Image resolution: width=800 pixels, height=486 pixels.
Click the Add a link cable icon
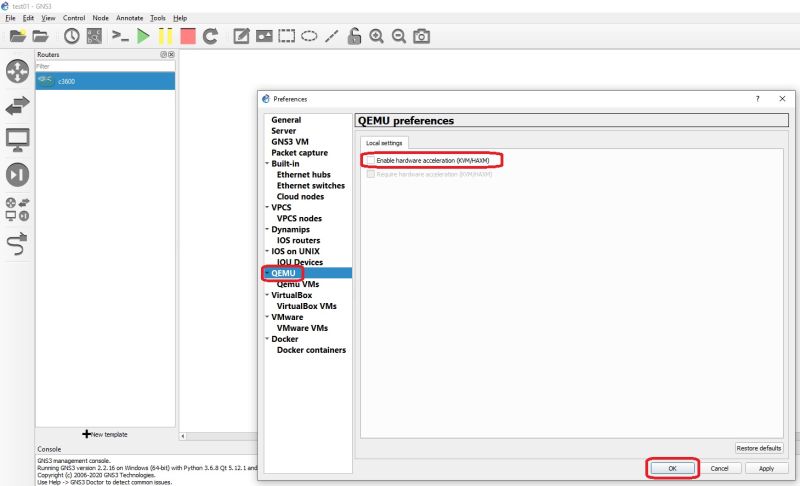click(x=17, y=244)
